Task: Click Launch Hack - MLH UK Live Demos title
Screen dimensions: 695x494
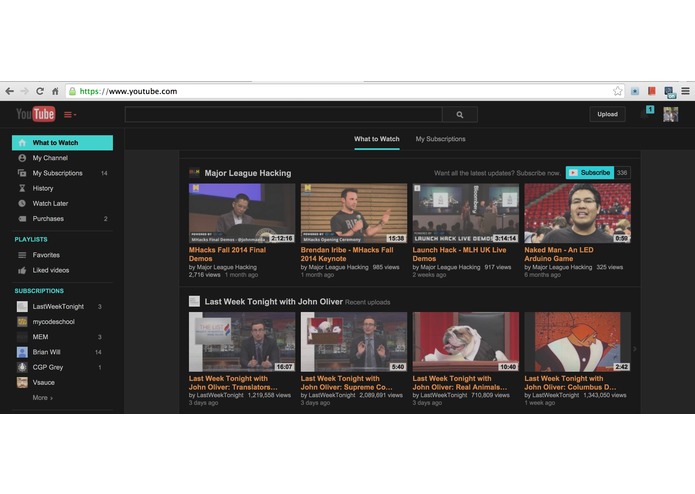Action: point(460,254)
